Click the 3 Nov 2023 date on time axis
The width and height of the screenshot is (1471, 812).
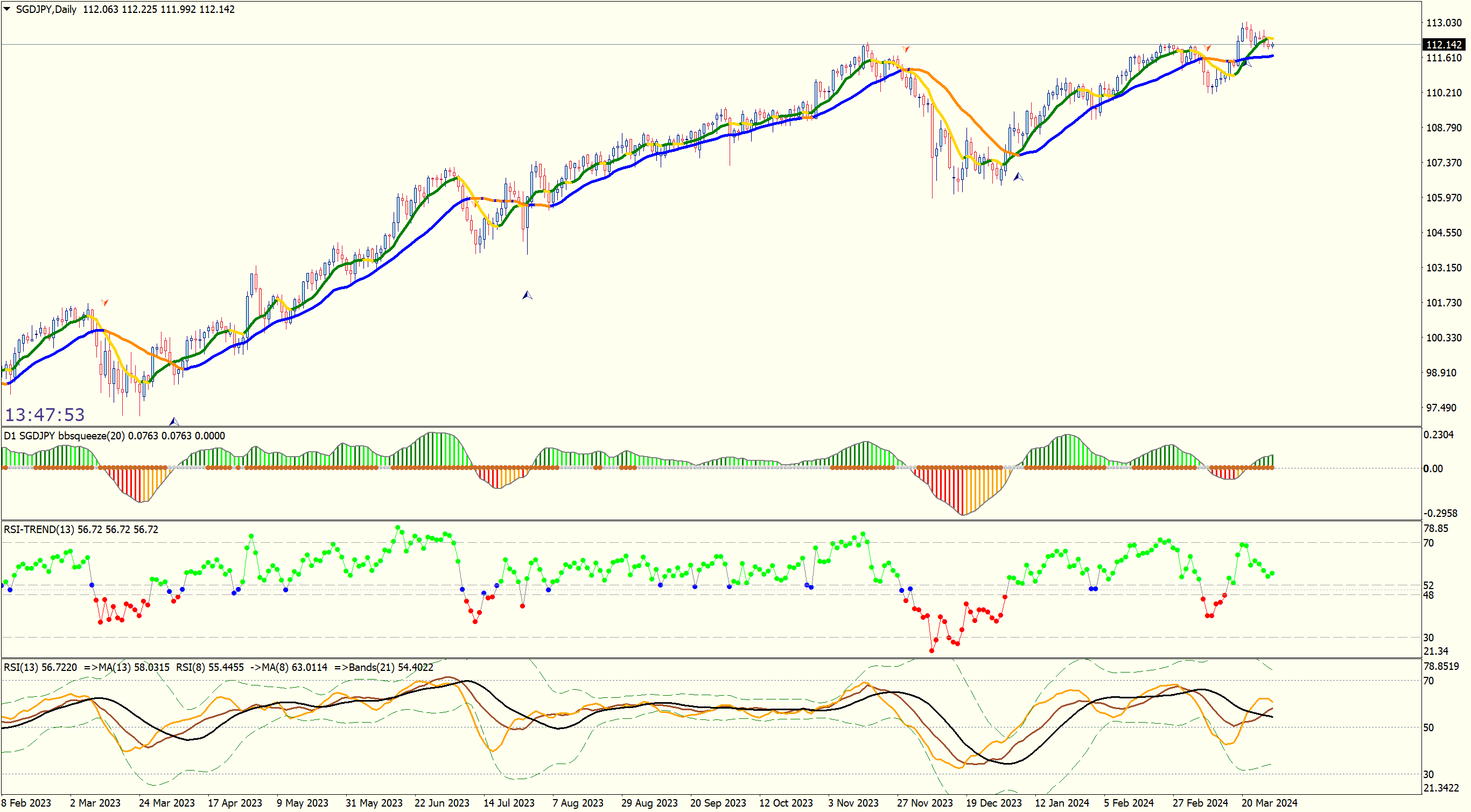tap(853, 803)
